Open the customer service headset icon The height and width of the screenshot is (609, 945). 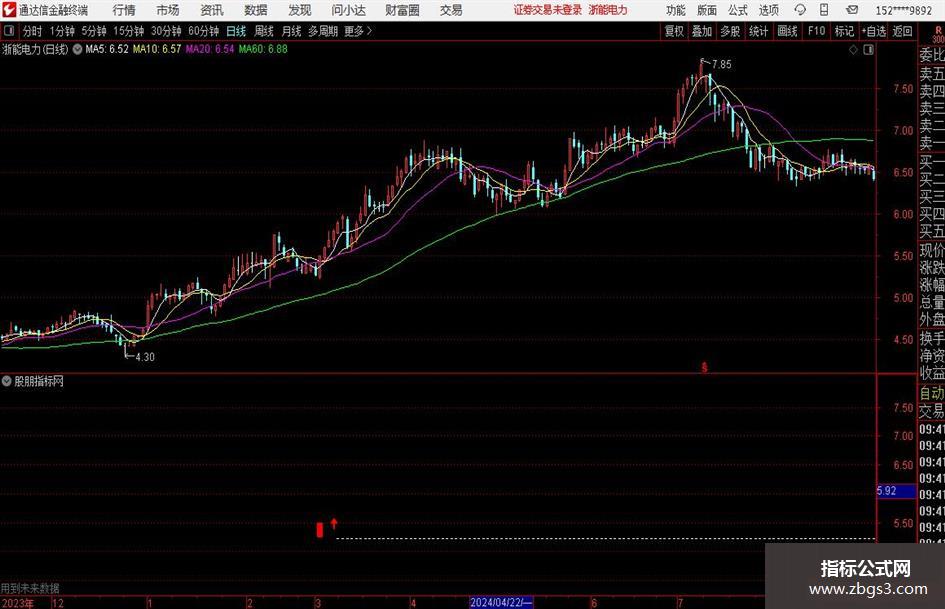pos(800,10)
